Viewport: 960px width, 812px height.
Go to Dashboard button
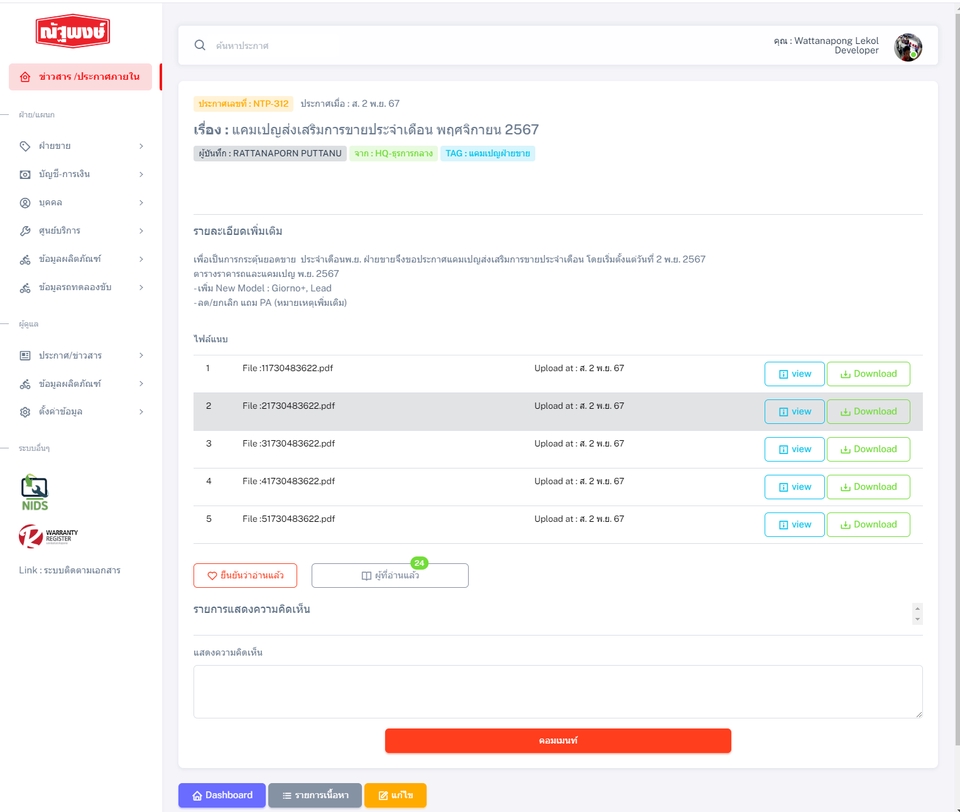click(x=222, y=795)
